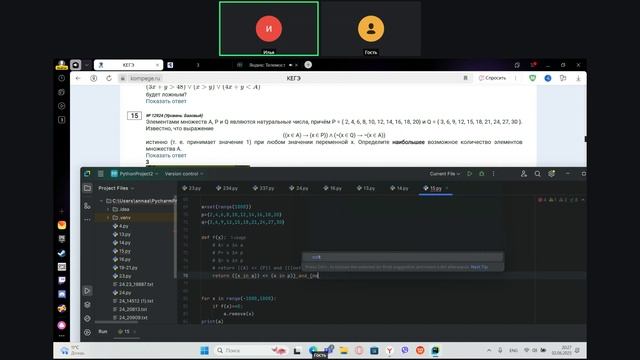Open PyCharm toolbar more actions menu
The height and width of the screenshot is (360, 640).
[493, 174]
